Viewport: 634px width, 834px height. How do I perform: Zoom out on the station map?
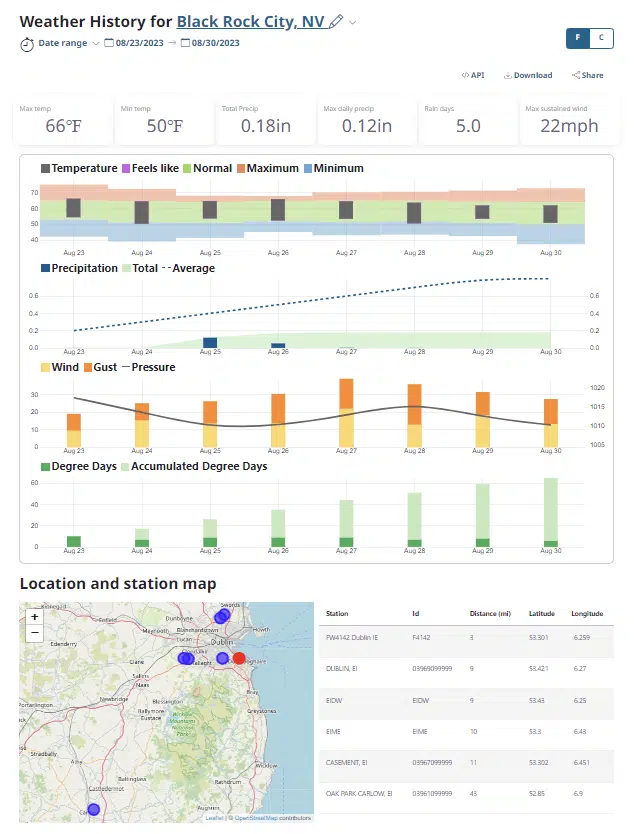pyautogui.click(x=35, y=632)
